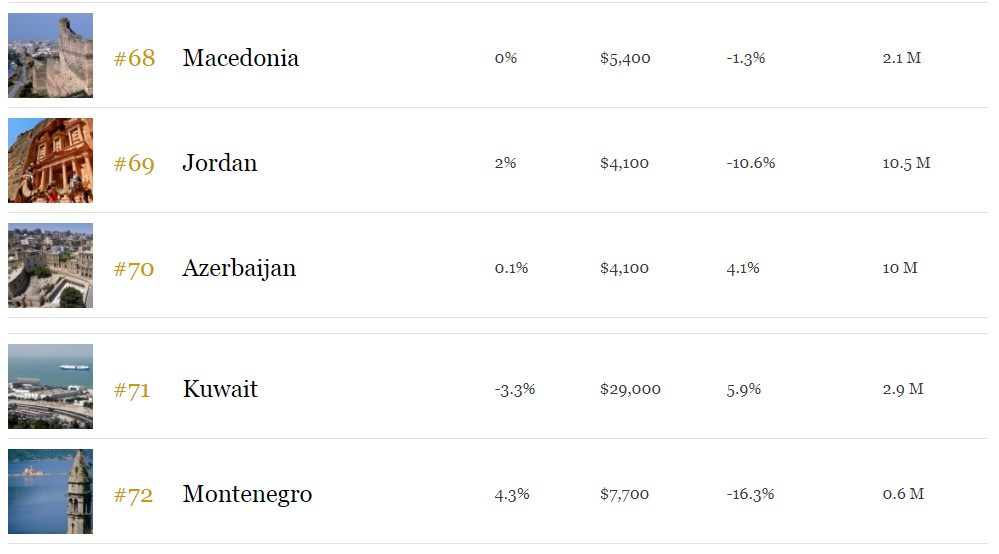
Task: Click rank number #69
Action: [134, 163]
